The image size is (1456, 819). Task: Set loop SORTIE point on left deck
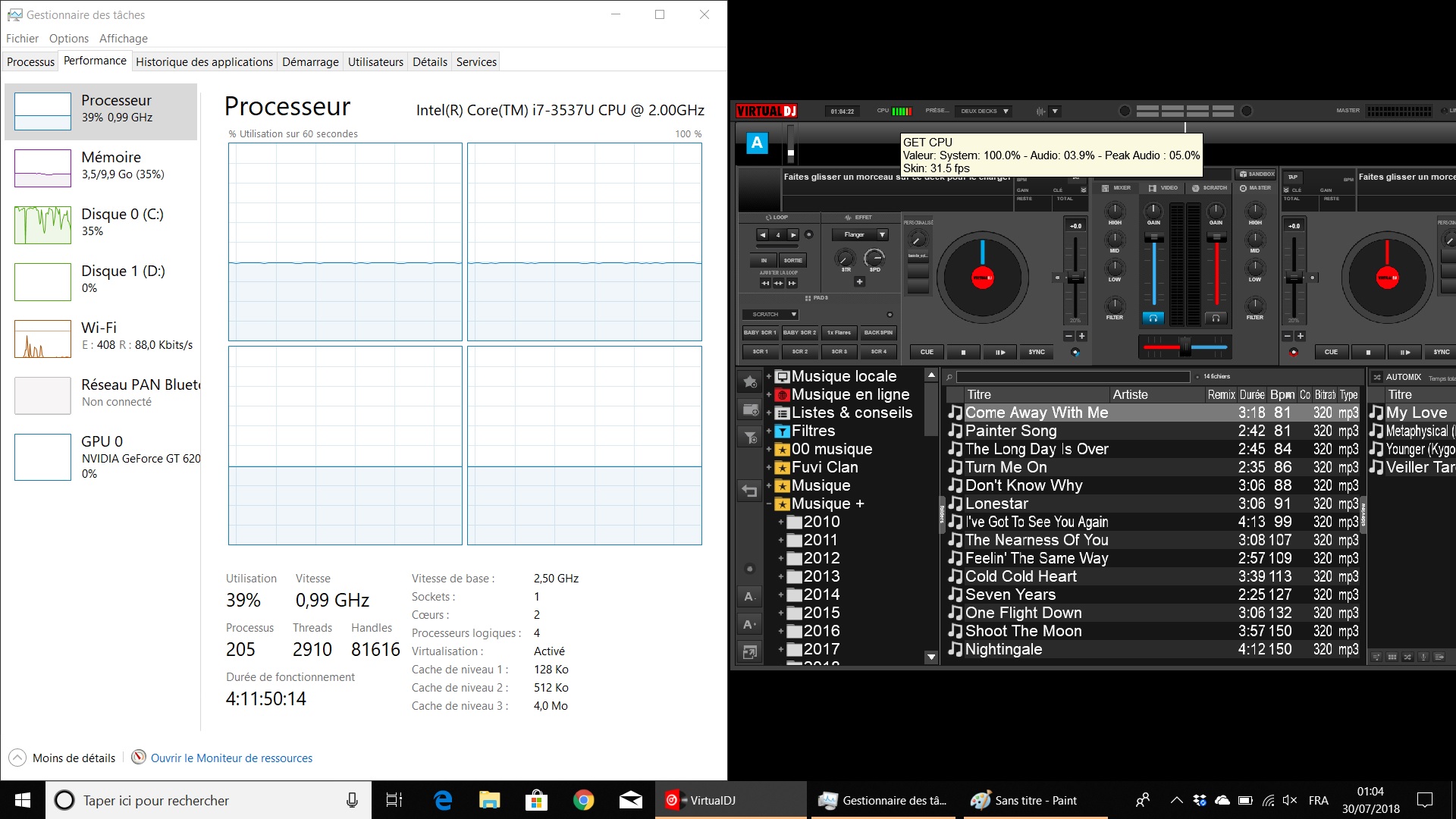tap(793, 260)
